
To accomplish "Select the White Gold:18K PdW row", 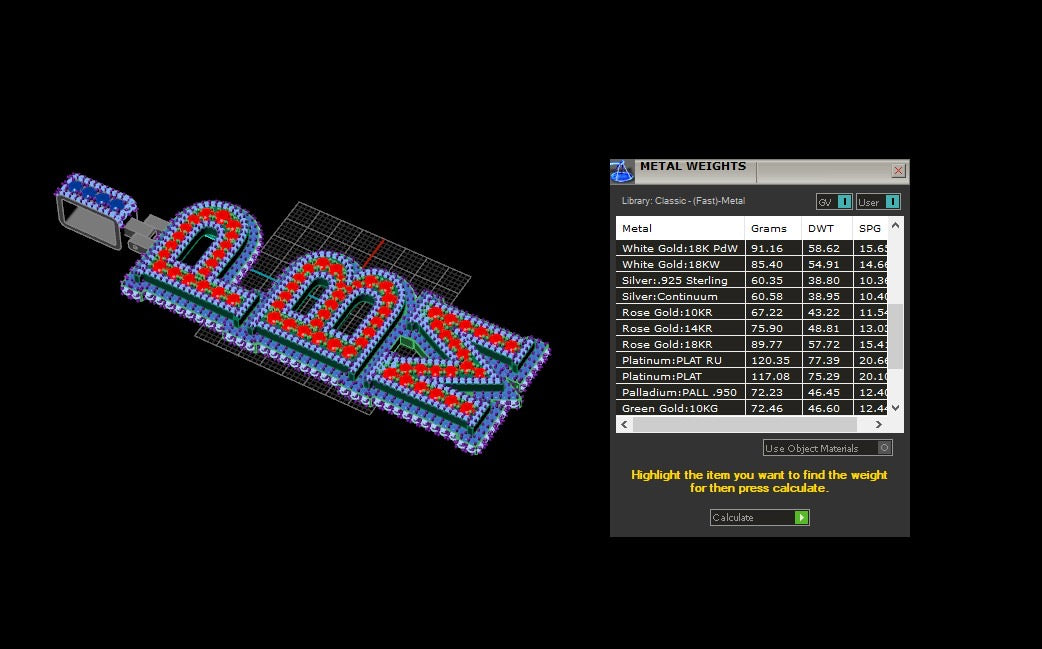I will coord(752,248).
